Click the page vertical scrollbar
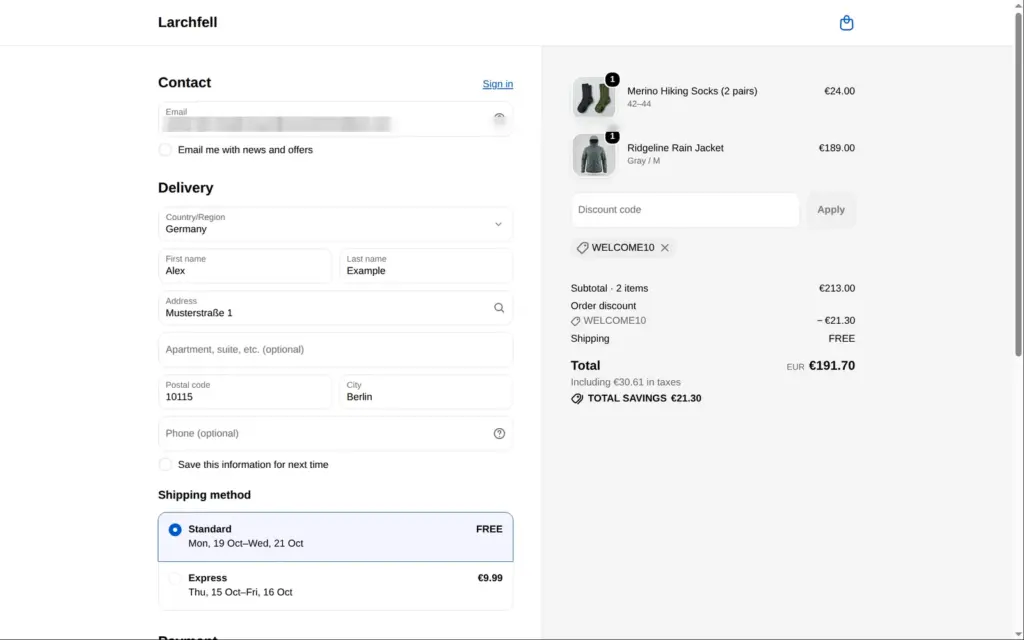This screenshot has width=1024, height=640. pos(1018,183)
